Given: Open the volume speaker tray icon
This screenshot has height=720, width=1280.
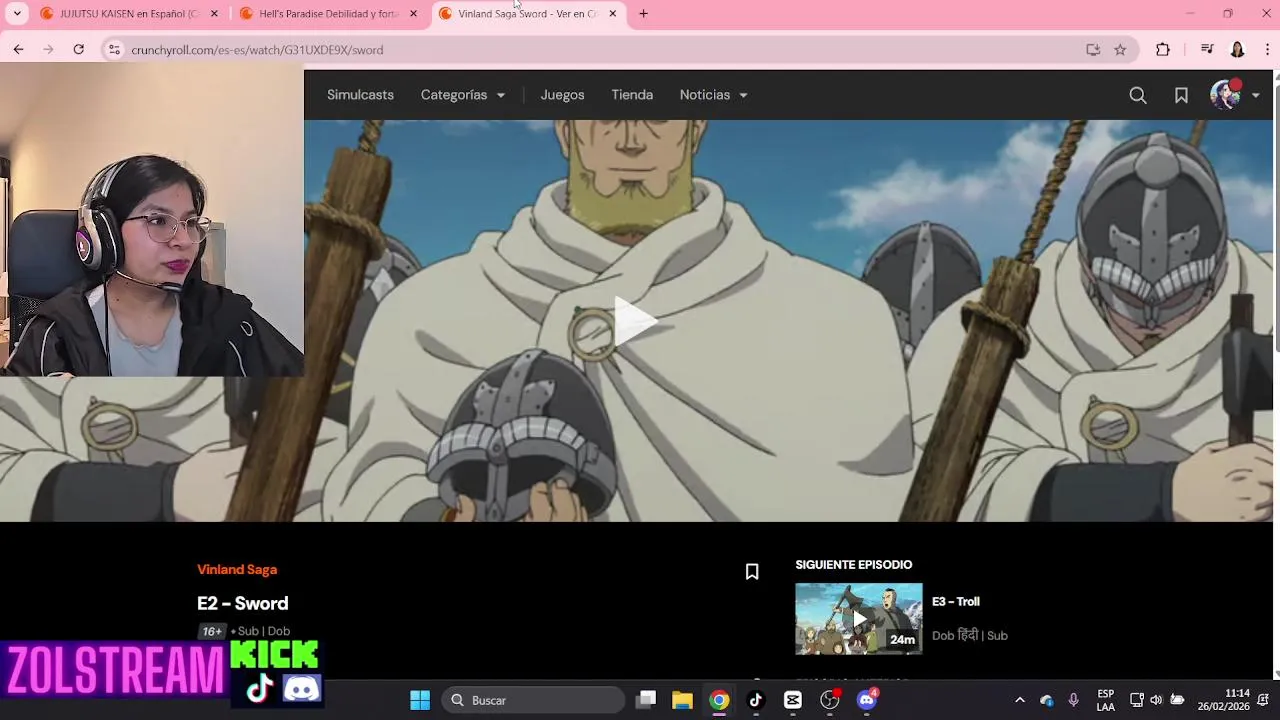Looking at the screenshot, I should coord(1156,700).
